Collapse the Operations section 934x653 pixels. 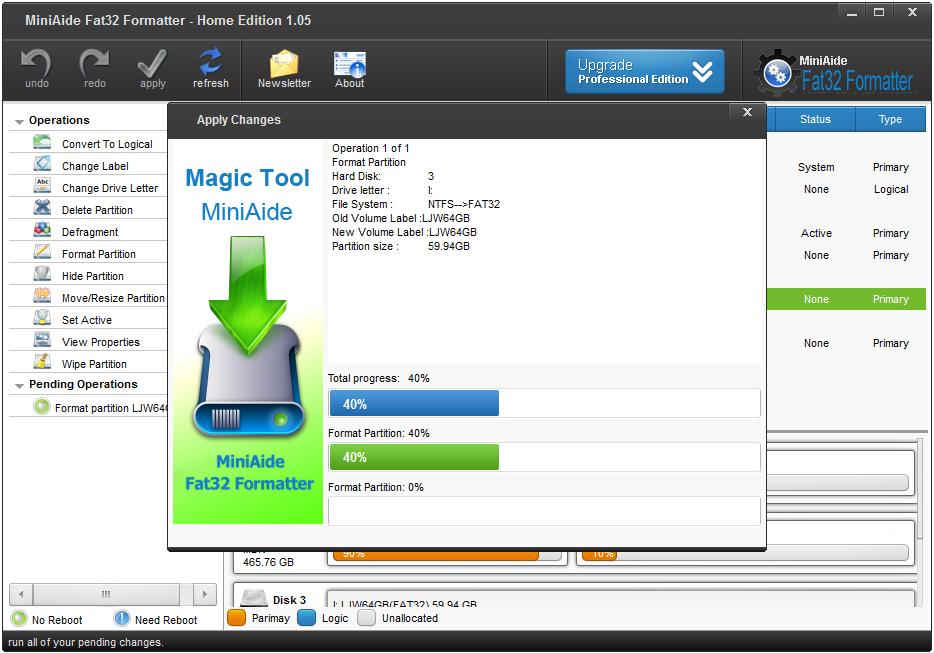coord(19,122)
